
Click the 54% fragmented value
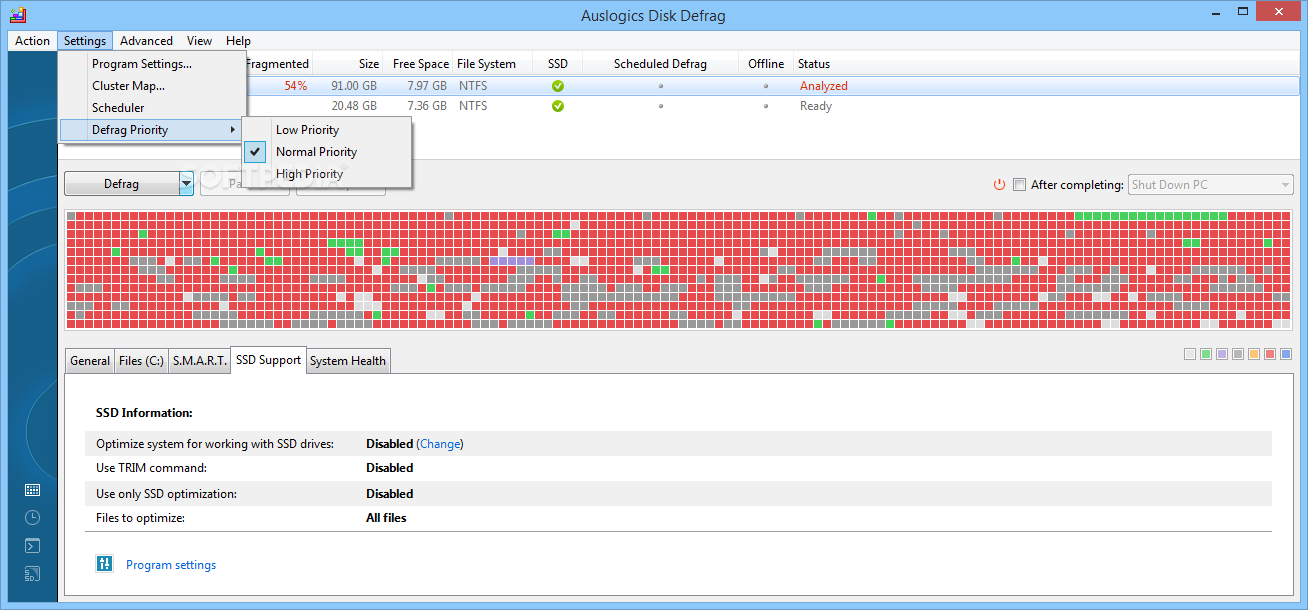pos(295,86)
